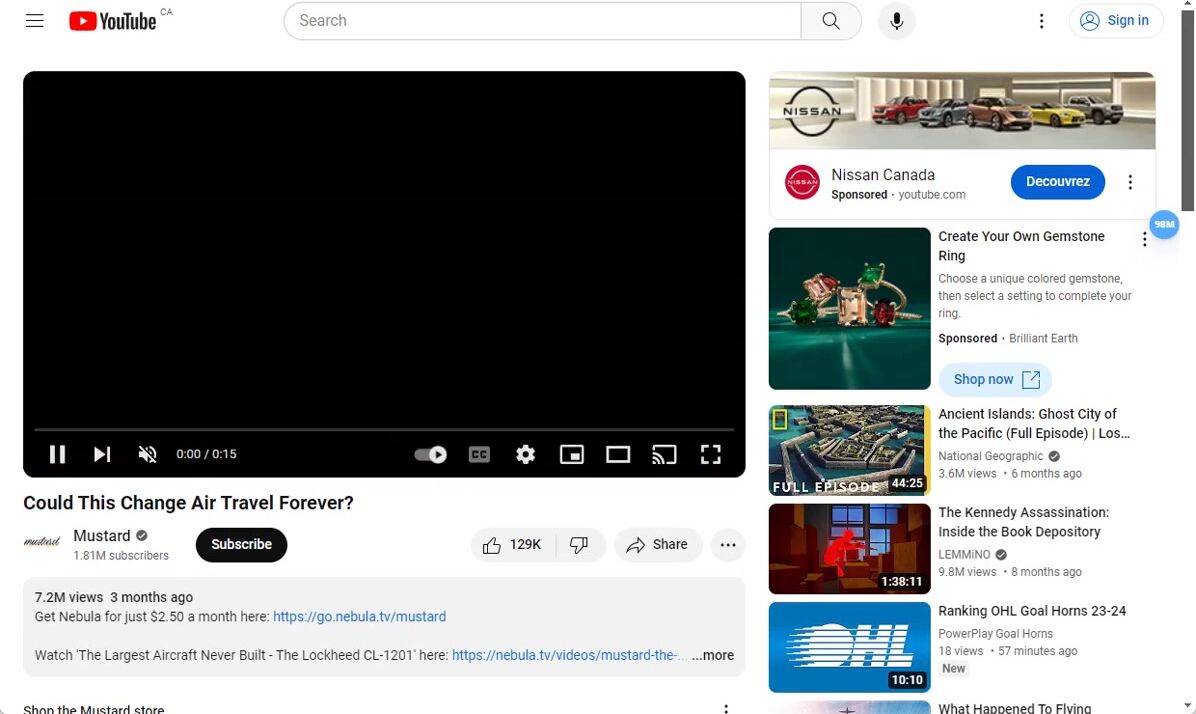
Task: Skip to the next video
Action: point(101,454)
